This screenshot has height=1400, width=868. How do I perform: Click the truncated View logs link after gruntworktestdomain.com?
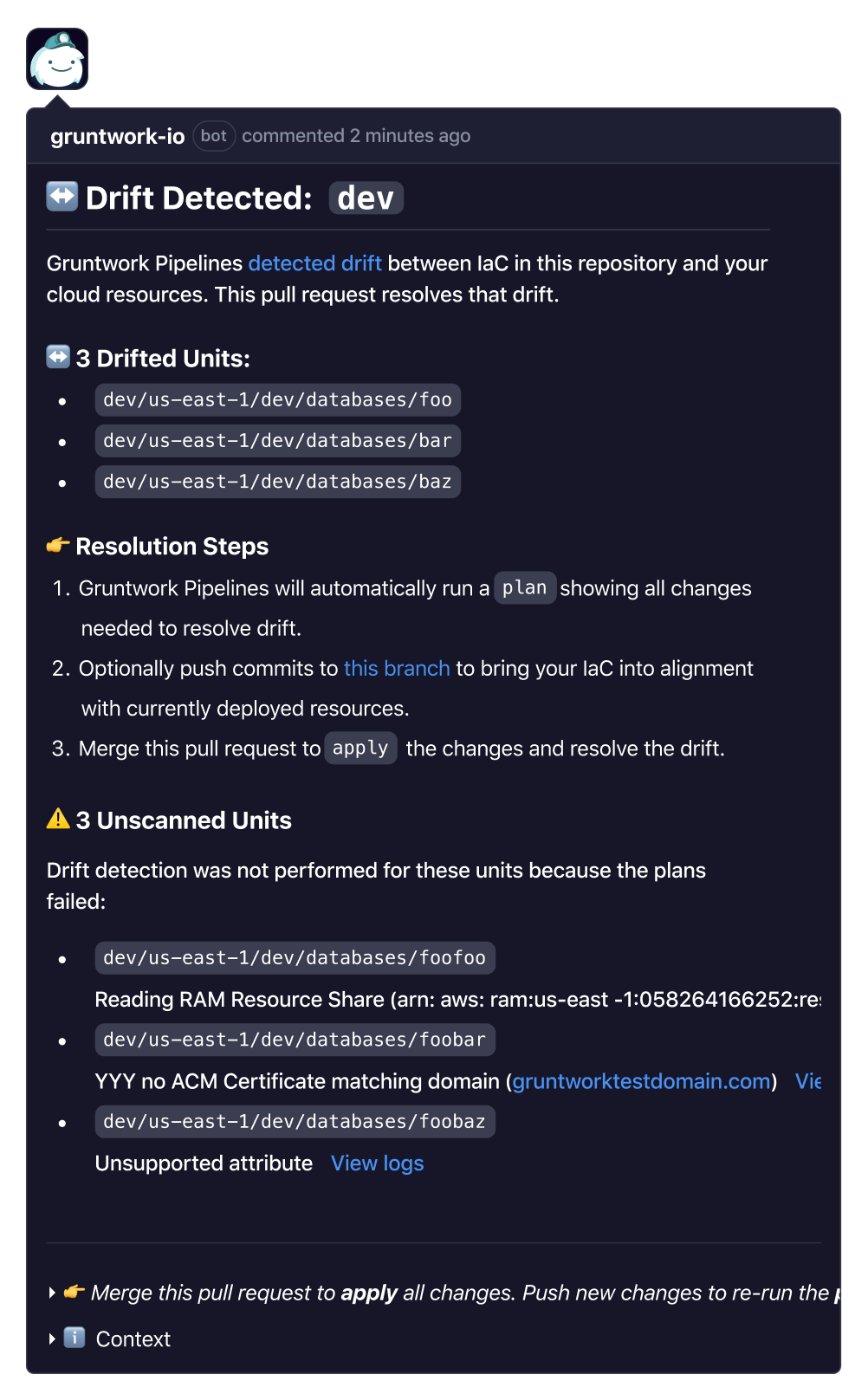coord(808,1081)
